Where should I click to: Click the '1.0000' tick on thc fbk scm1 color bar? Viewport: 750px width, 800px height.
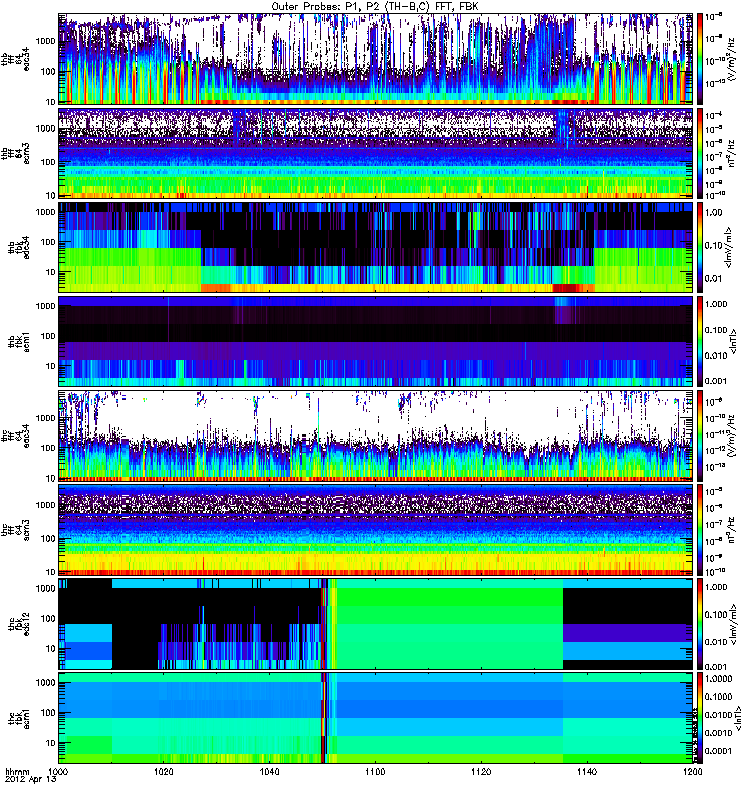pos(719,679)
